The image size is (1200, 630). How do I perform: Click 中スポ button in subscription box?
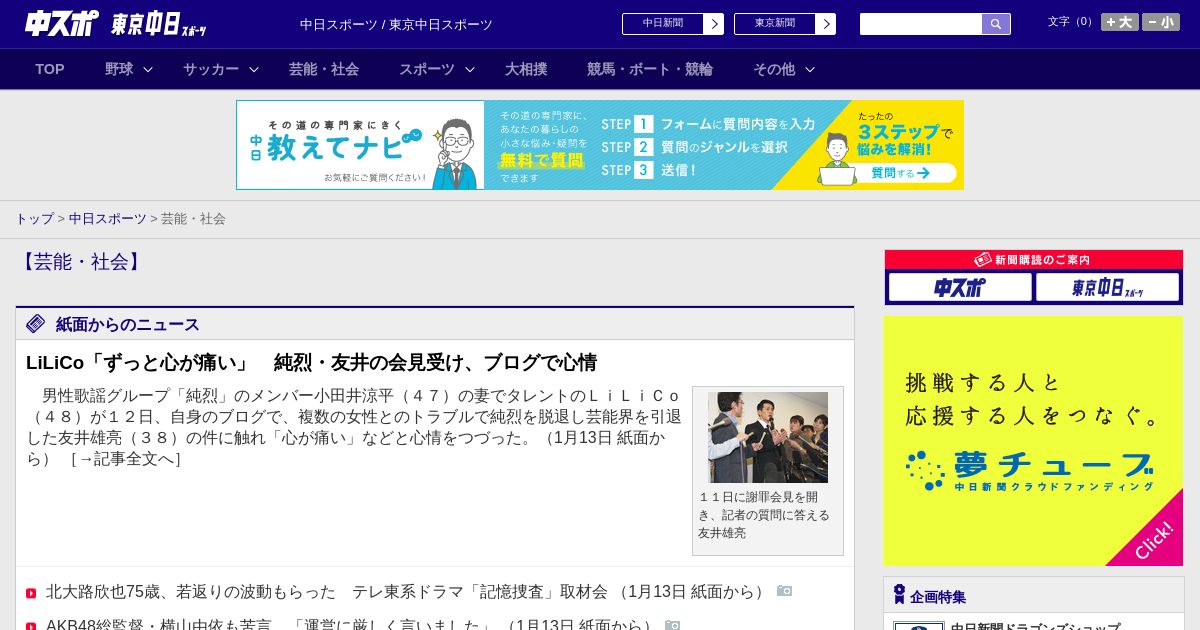[x=960, y=287]
